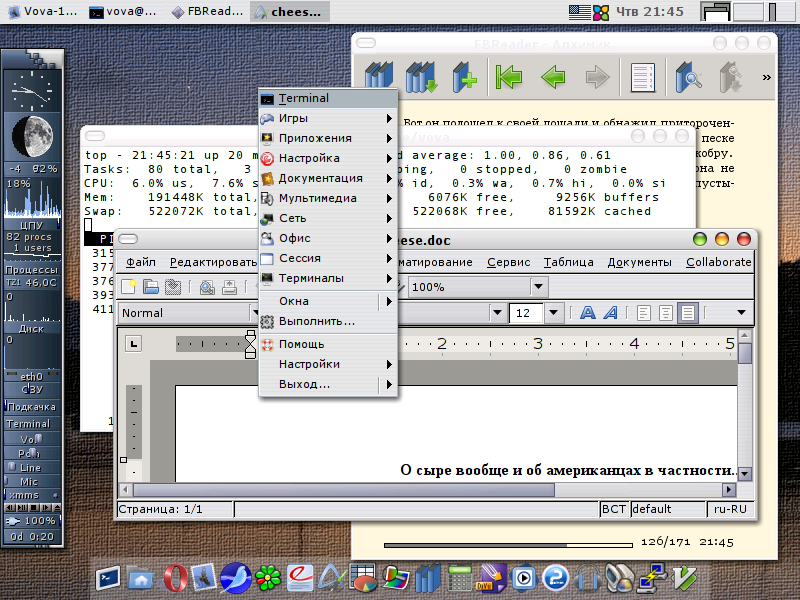Click the add book to library icon
The width and height of the screenshot is (800, 600).
pos(465,77)
